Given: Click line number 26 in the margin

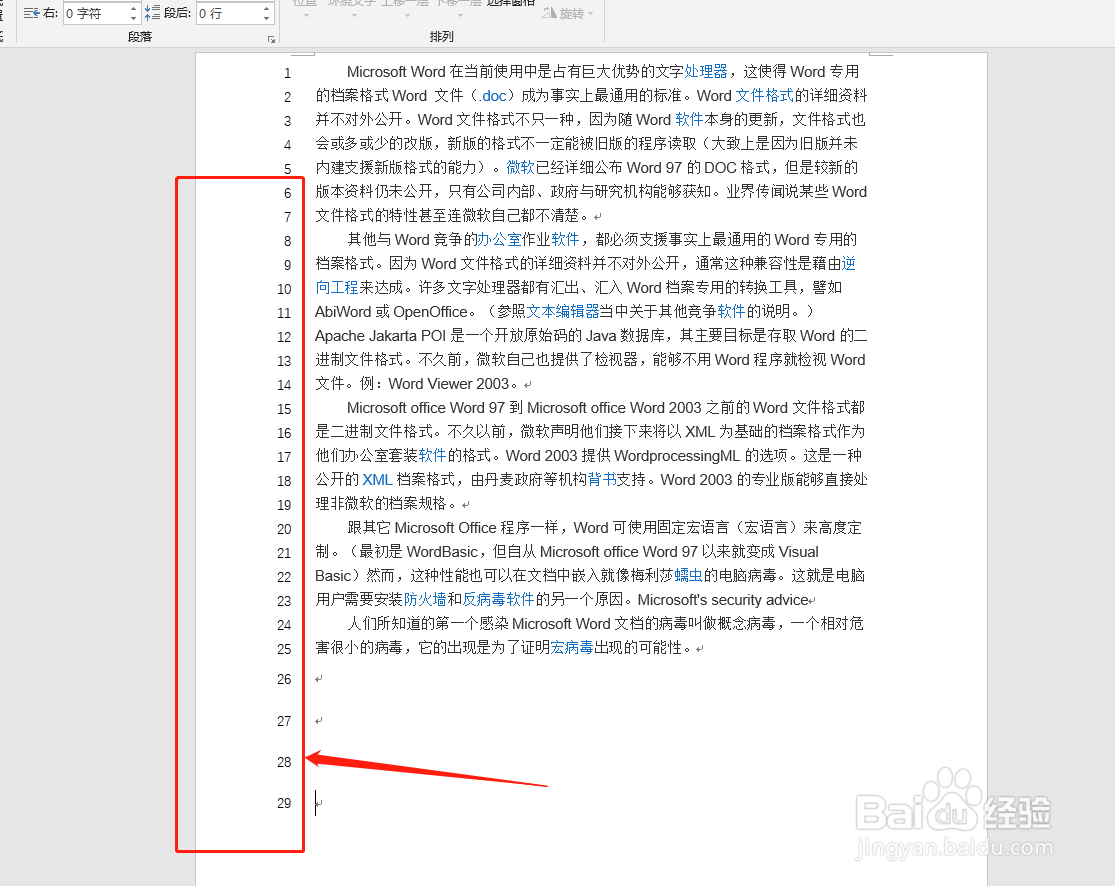Looking at the screenshot, I should 284,680.
